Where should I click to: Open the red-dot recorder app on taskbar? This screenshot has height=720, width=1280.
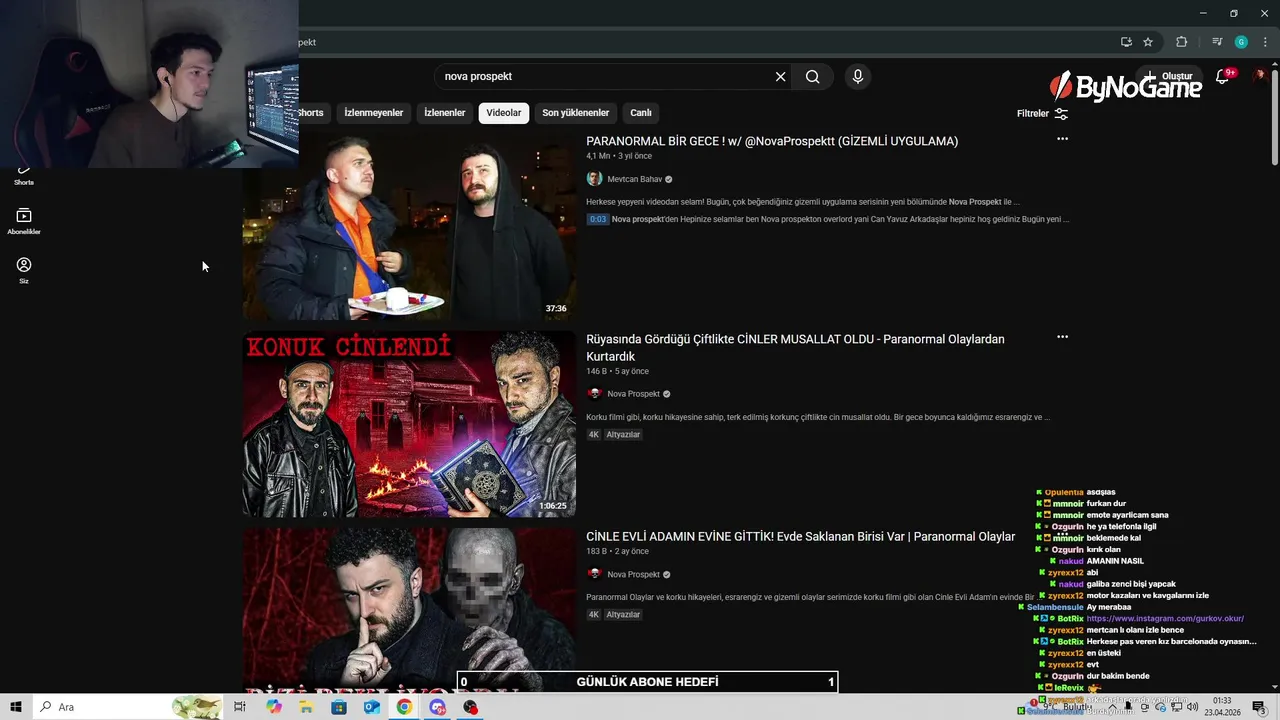[x=470, y=707]
